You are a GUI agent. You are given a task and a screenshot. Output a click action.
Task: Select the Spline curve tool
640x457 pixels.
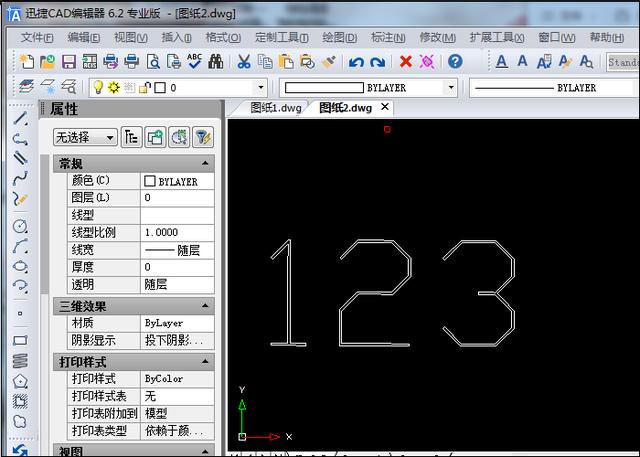click(20, 179)
